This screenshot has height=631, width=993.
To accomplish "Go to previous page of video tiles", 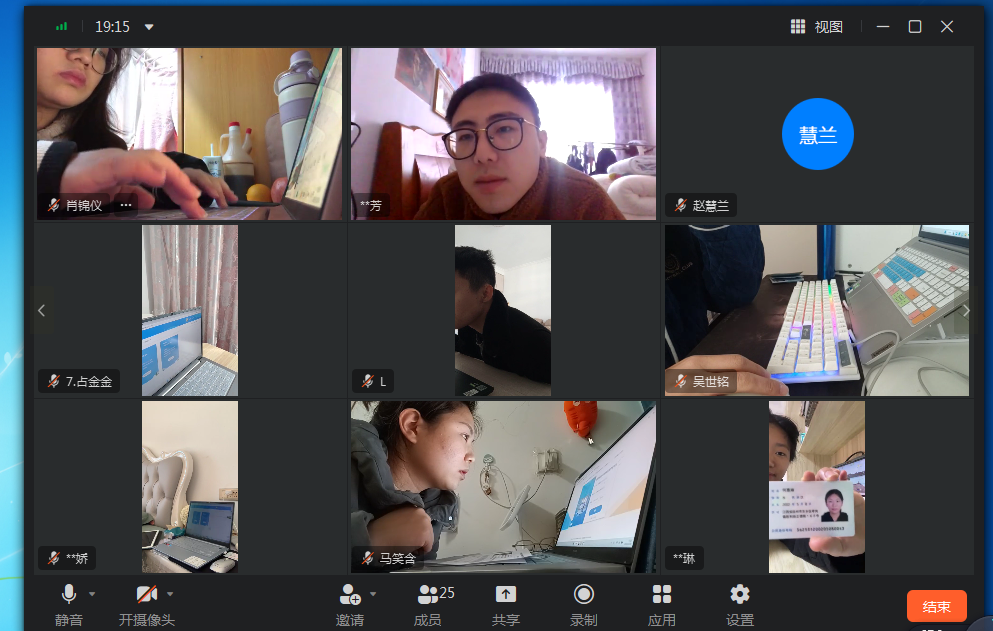I will 41,311.
